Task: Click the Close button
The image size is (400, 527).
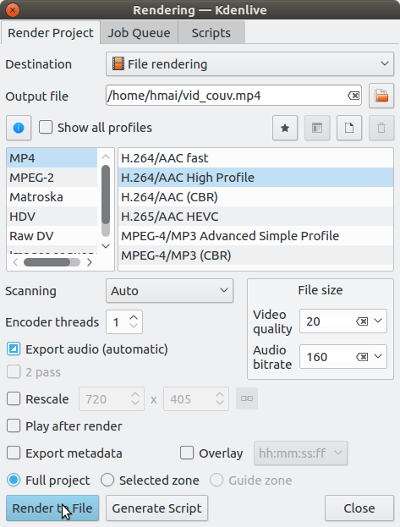Action: [359, 508]
